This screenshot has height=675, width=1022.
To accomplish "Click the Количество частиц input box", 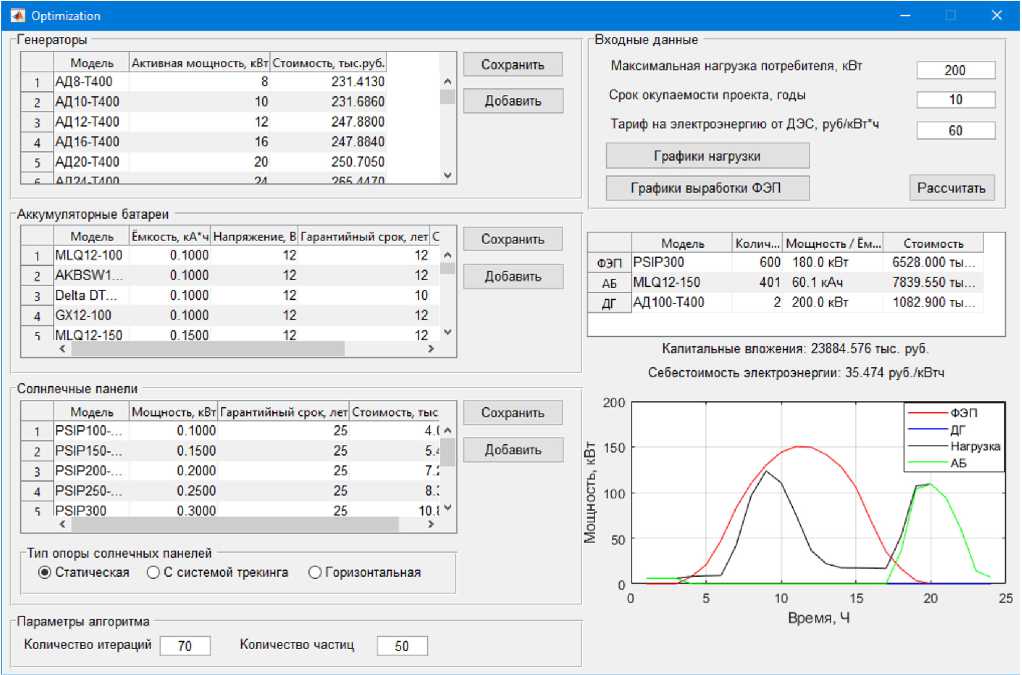I will point(402,646).
